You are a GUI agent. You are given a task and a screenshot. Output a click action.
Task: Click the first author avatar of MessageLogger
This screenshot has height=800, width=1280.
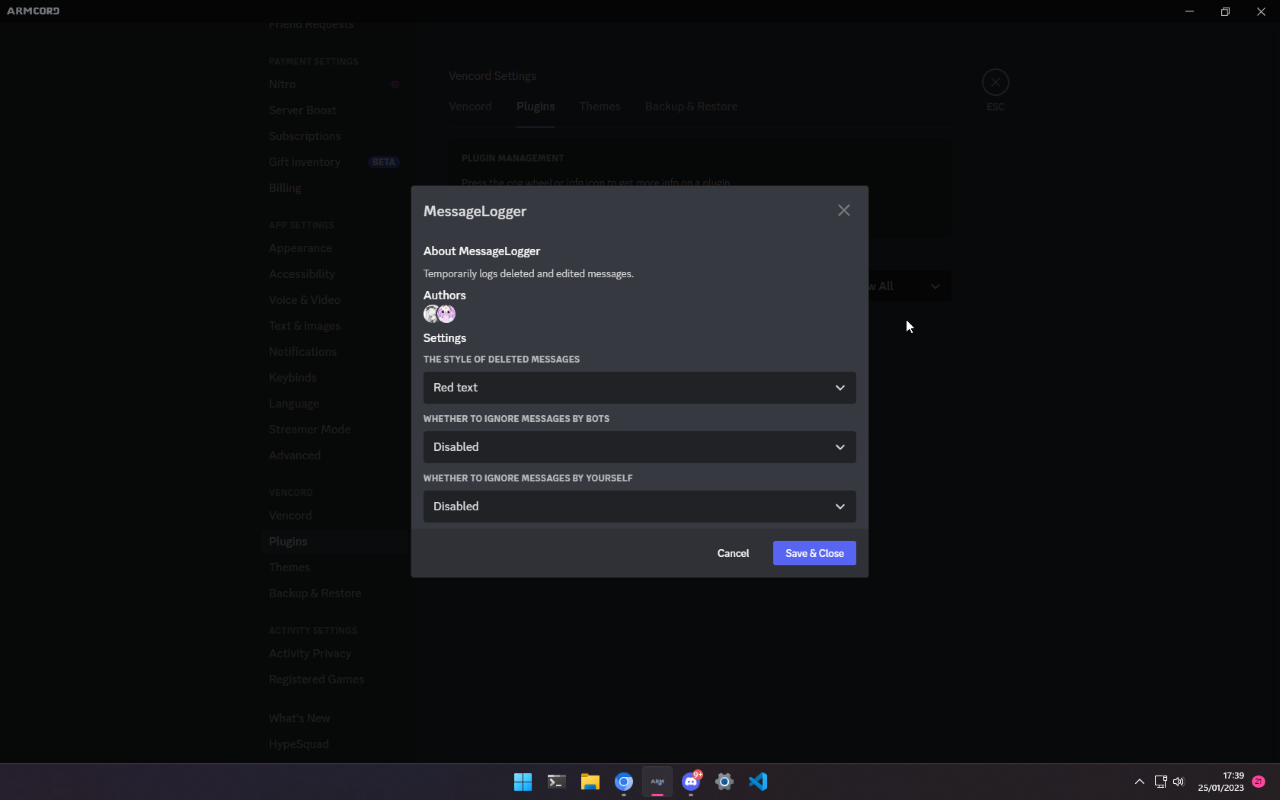click(x=430, y=313)
